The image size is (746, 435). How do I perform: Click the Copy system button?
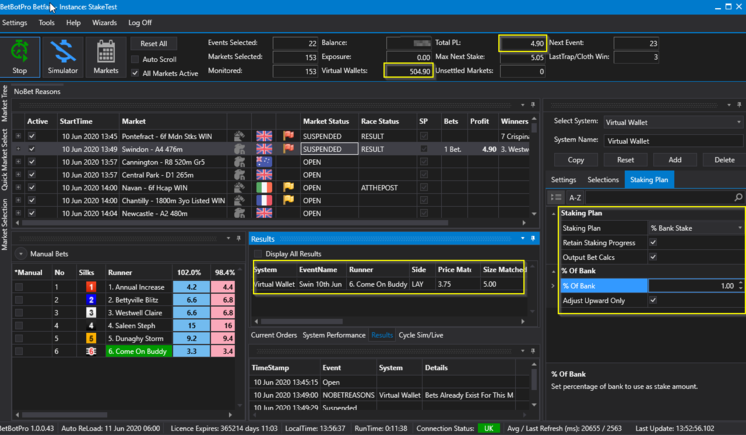(575, 160)
